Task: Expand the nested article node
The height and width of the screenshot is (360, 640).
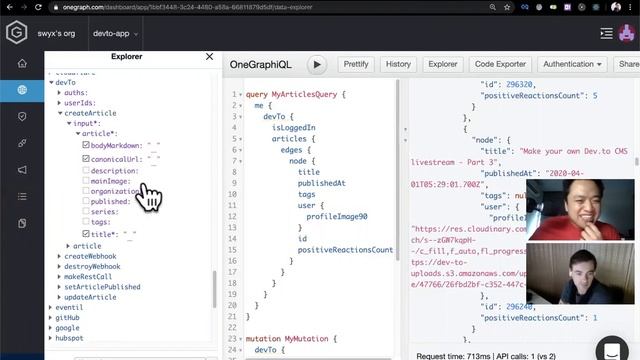Action: click(x=69, y=246)
